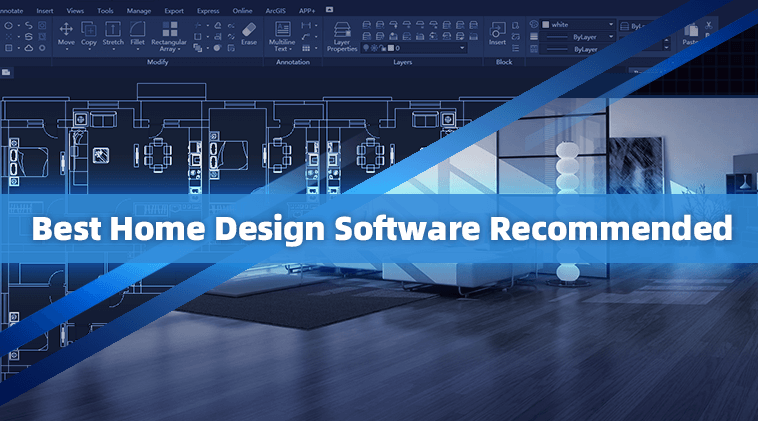Toggle layer 0 lock icon

point(384,48)
